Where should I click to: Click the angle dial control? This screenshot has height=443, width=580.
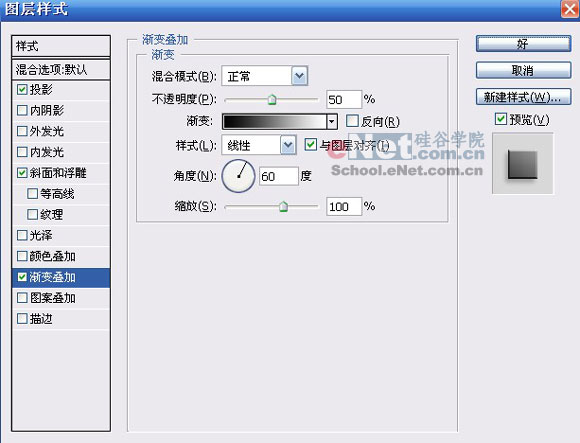(x=238, y=176)
